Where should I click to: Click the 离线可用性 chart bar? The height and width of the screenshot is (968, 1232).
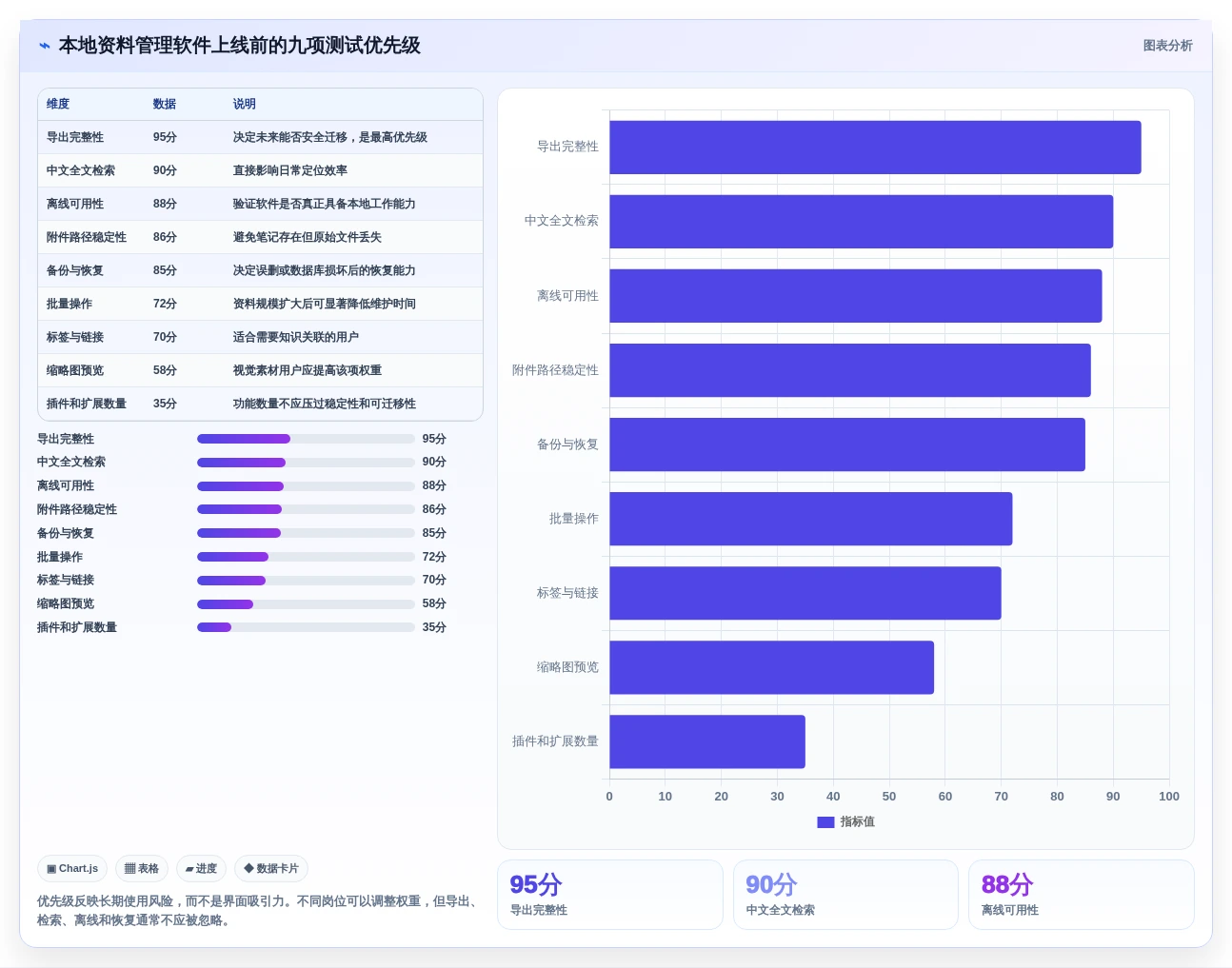(856, 296)
